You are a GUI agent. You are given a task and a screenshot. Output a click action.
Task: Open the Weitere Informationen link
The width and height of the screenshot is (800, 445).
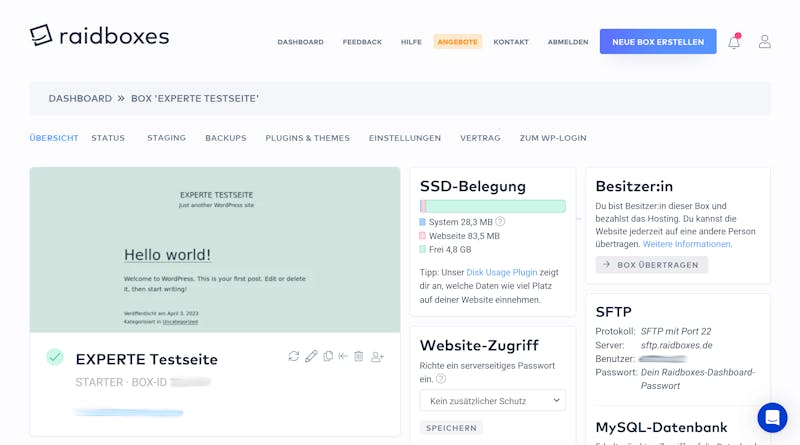coord(687,244)
